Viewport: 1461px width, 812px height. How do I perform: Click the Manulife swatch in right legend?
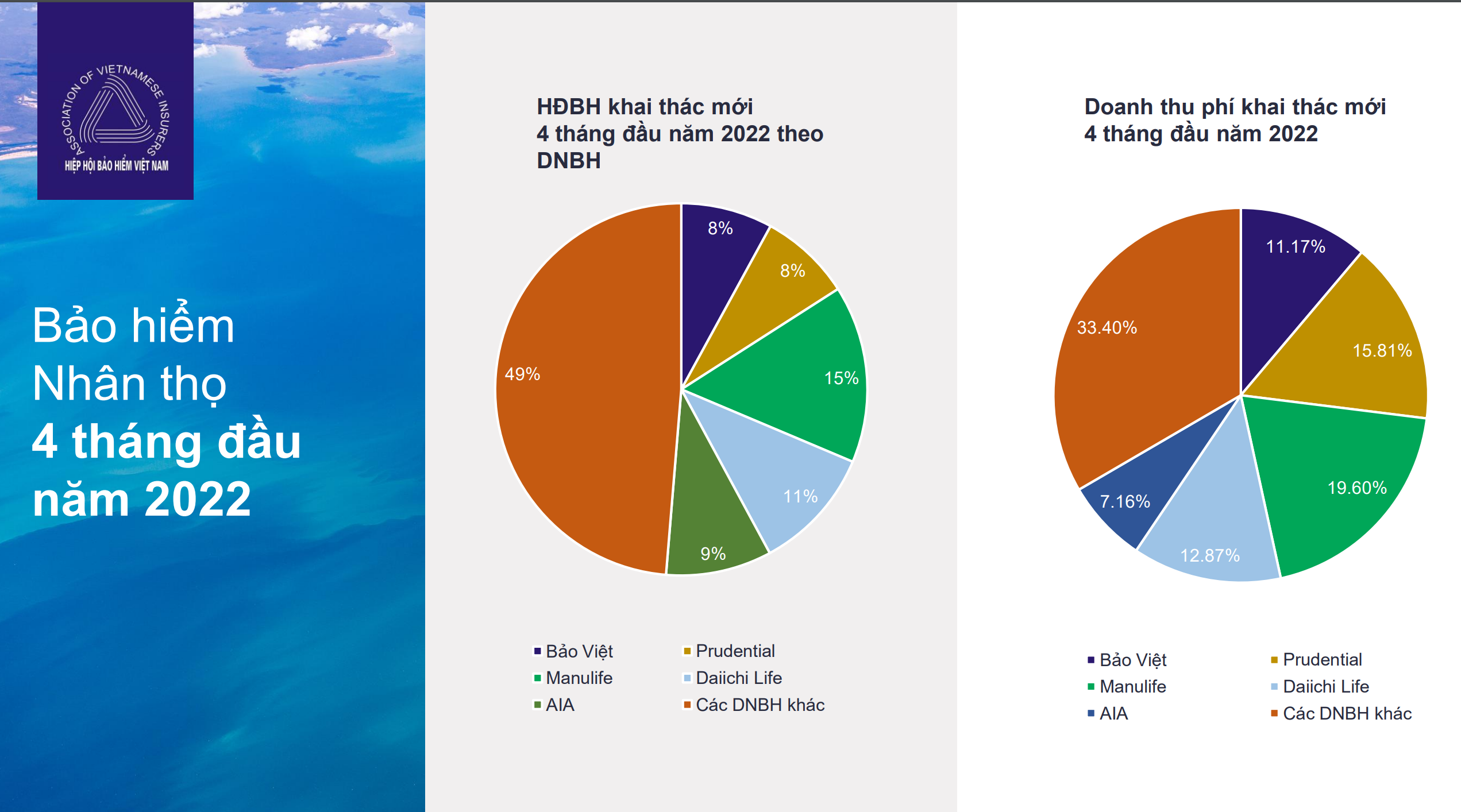point(1090,687)
